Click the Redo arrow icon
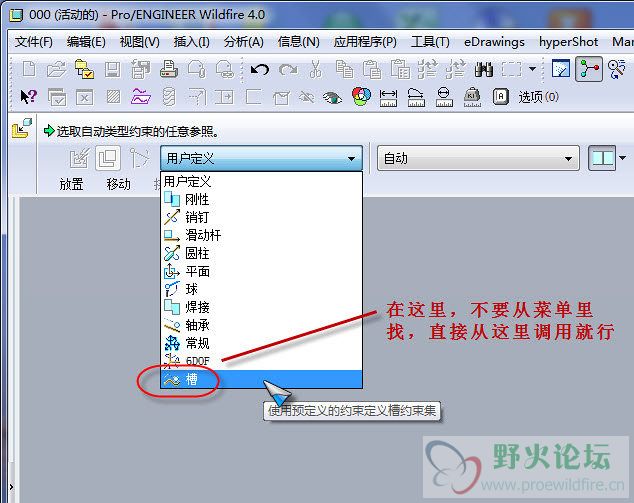The width and height of the screenshot is (634, 503). pos(288,70)
